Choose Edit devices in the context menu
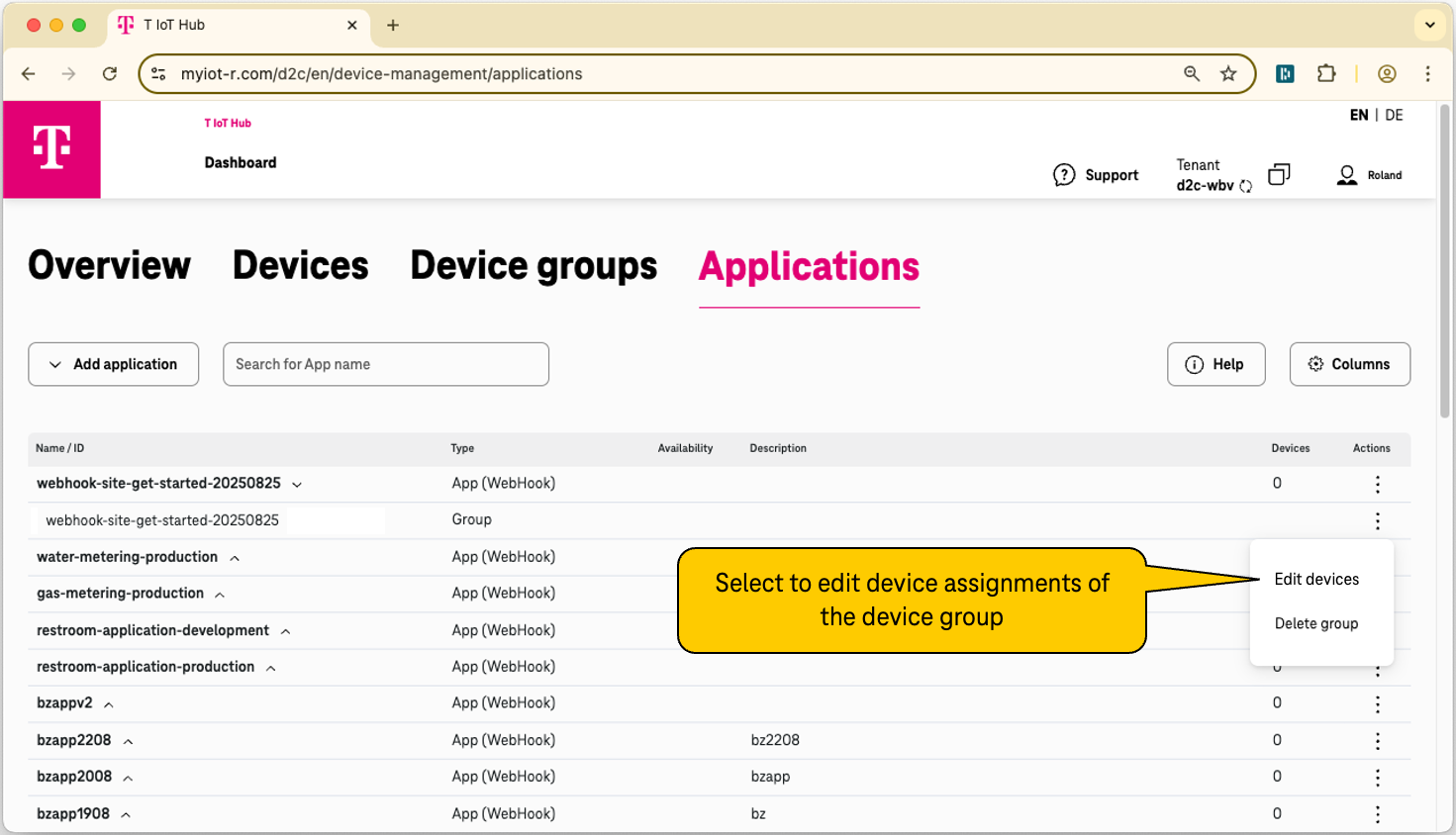Viewport: 1456px width, 835px height. pos(1316,579)
